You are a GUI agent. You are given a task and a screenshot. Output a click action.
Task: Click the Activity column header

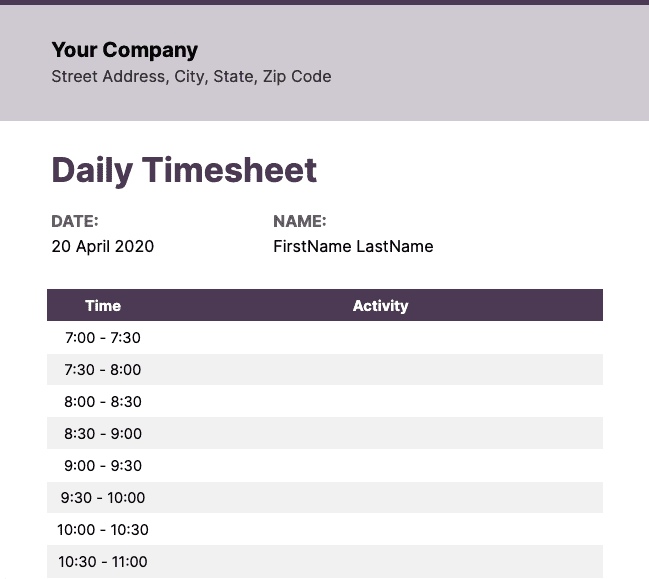pyautogui.click(x=380, y=306)
